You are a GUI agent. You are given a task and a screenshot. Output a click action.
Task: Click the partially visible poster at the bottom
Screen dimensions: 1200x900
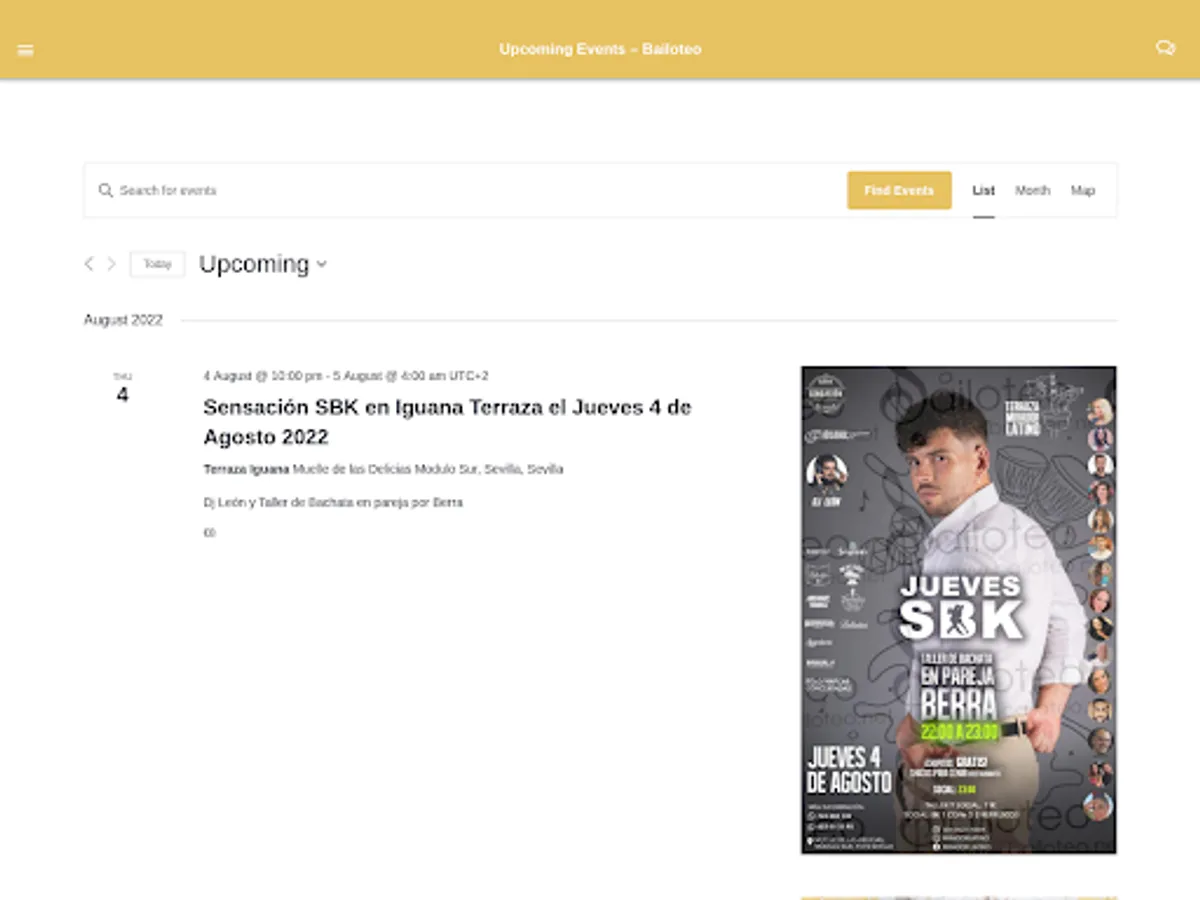(957, 893)
